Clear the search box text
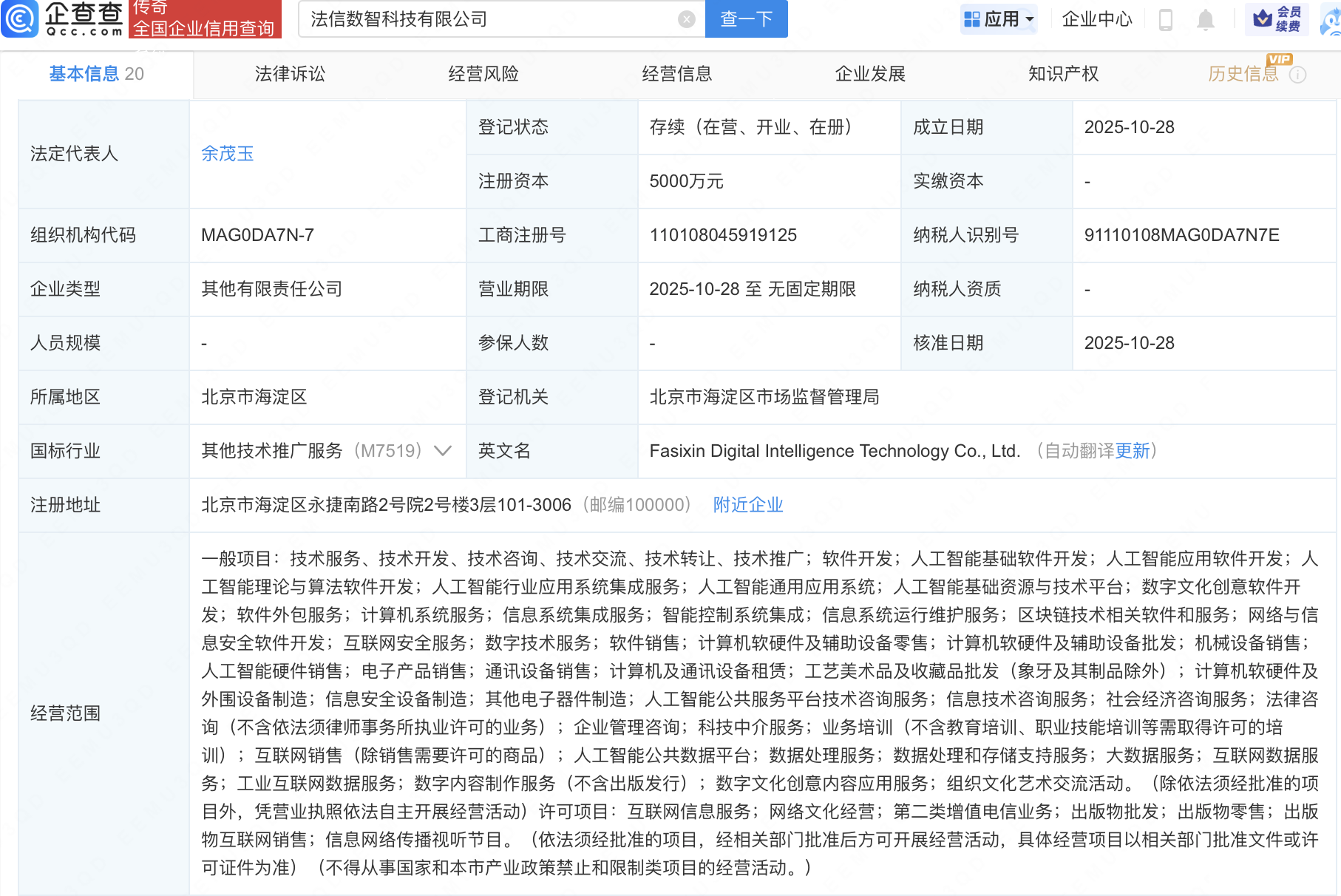 (686, 19)
